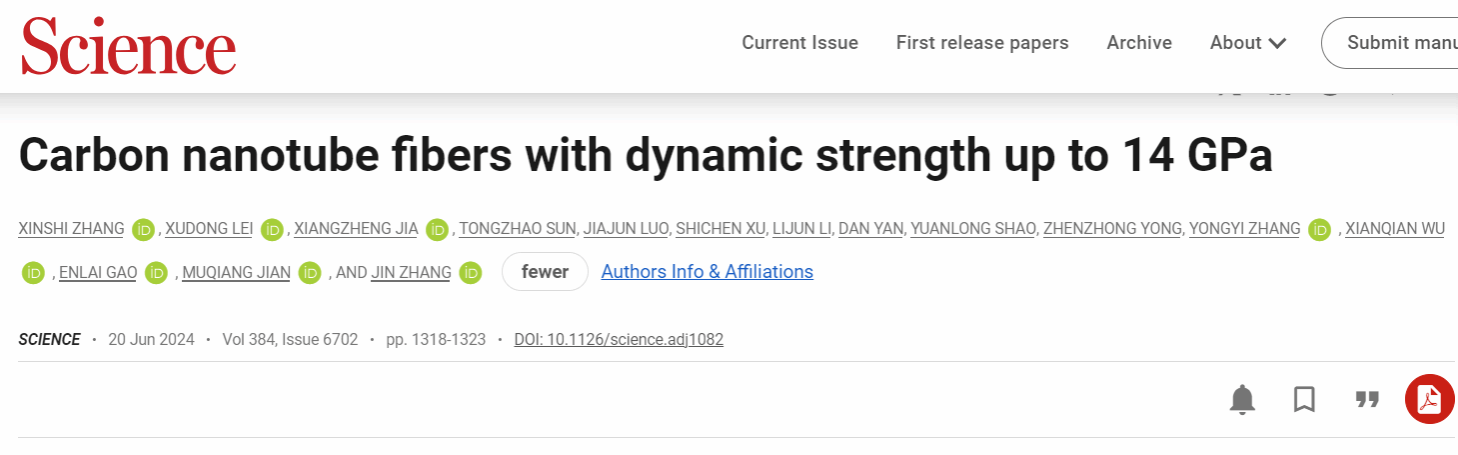
Task: Expand the About dropdown menu
Action: pos(1247,43)
